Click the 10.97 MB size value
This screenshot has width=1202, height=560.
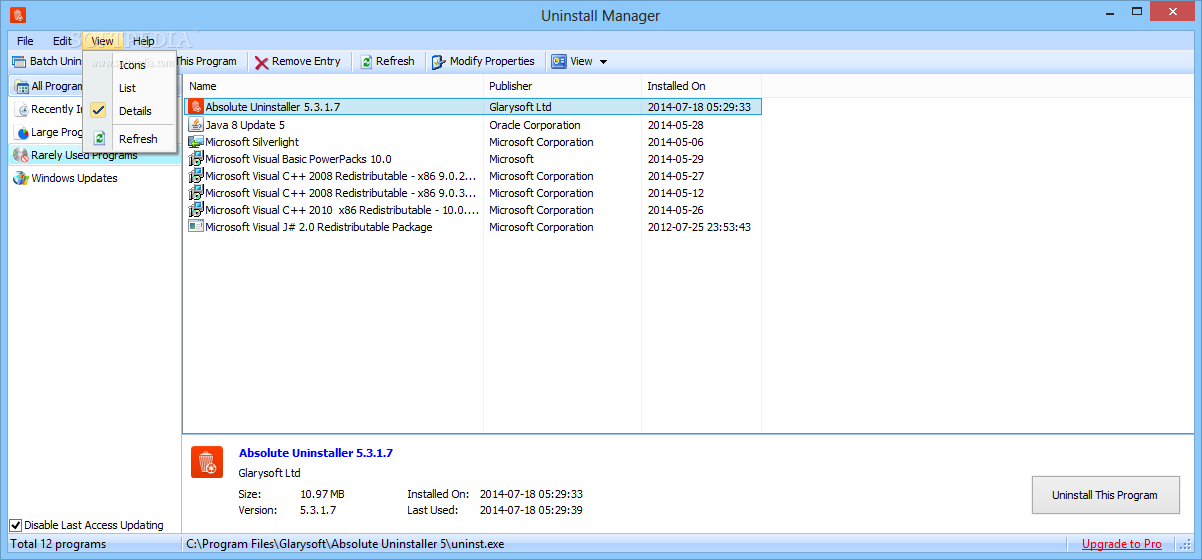(322, 494)
